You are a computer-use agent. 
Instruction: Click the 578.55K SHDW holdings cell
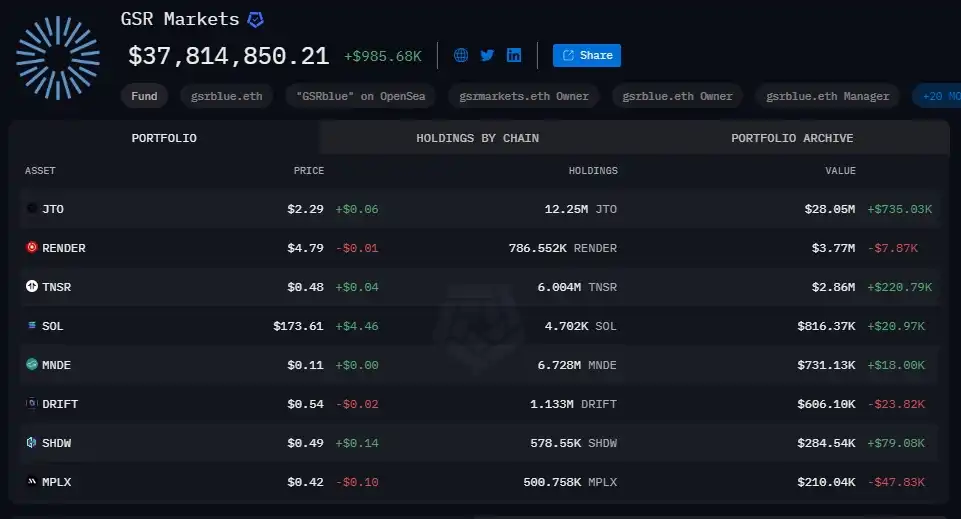(x=573, y=442)
